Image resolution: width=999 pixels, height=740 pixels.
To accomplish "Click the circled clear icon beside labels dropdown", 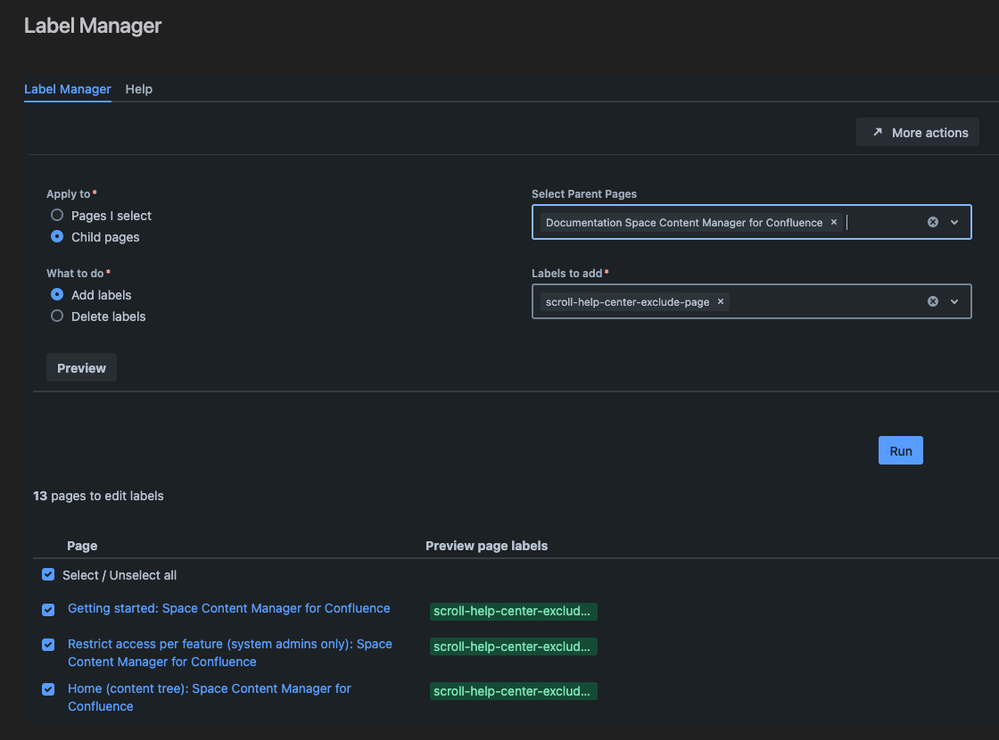I will [x=932, y=300].
